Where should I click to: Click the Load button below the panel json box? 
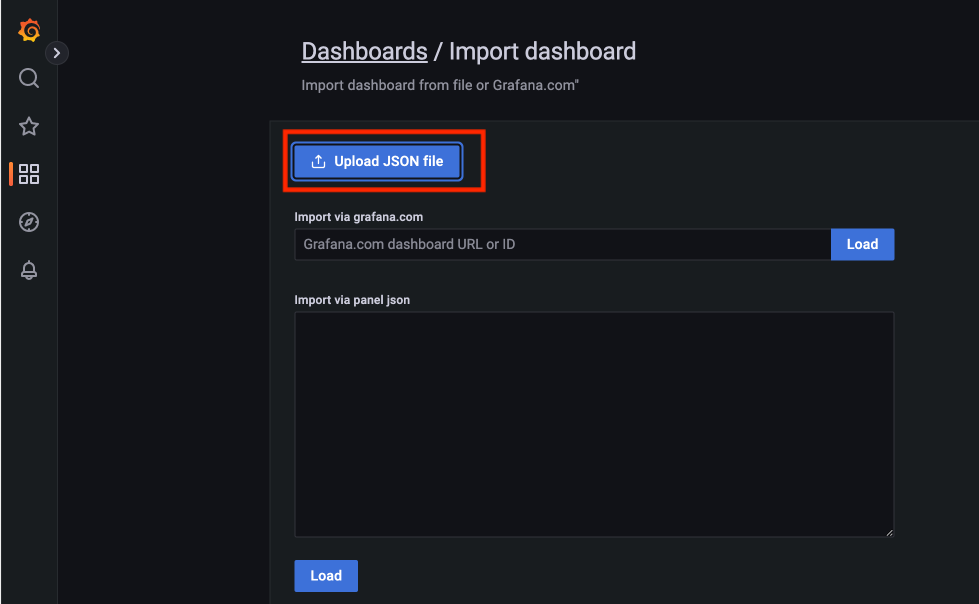point(326,575)
